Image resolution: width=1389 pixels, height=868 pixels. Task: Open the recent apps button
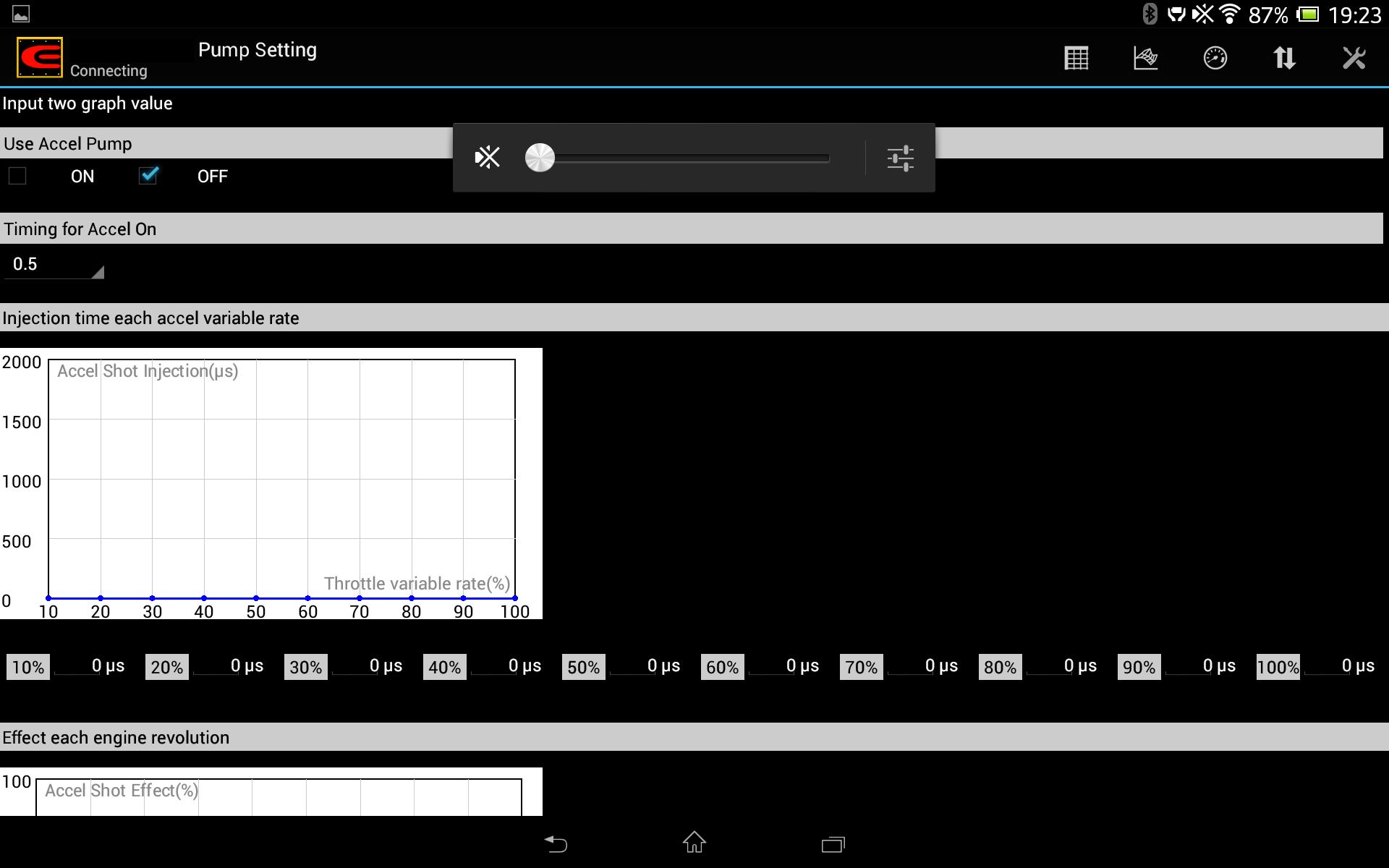[833, 844]
